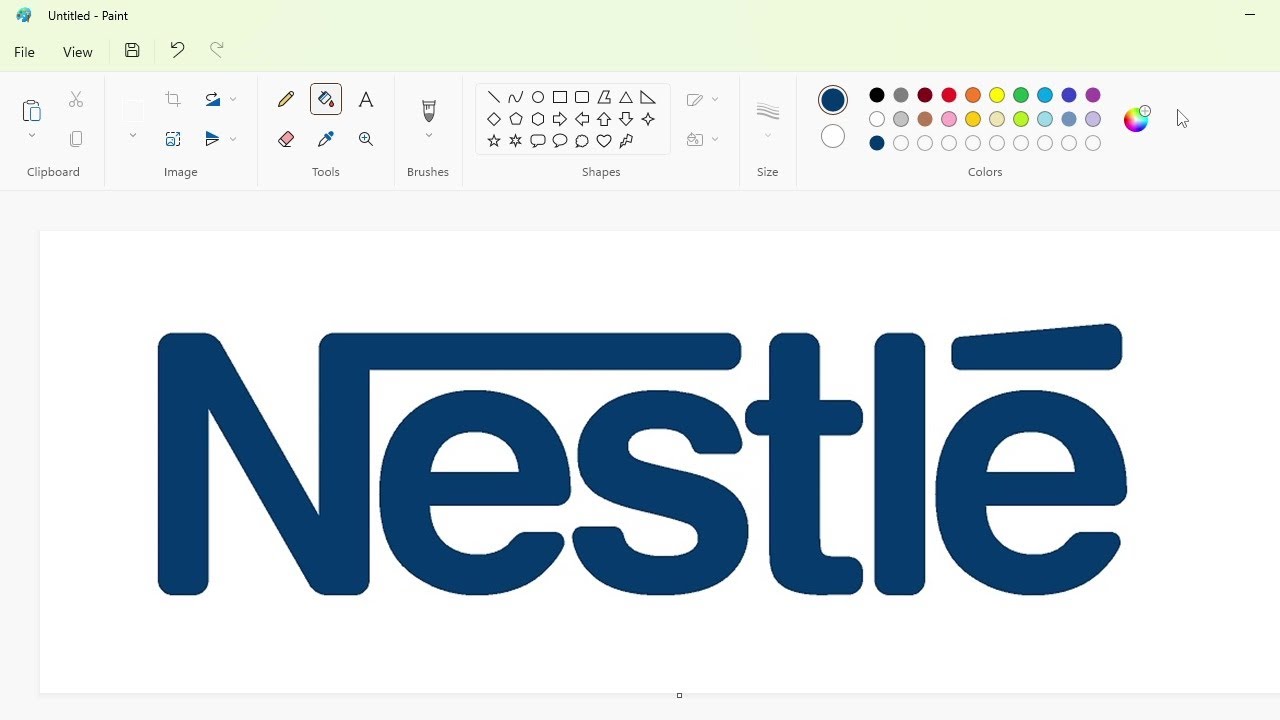Select the Line shape
Viewport: 1280px width, 720px height.
[x=494, y=97]
